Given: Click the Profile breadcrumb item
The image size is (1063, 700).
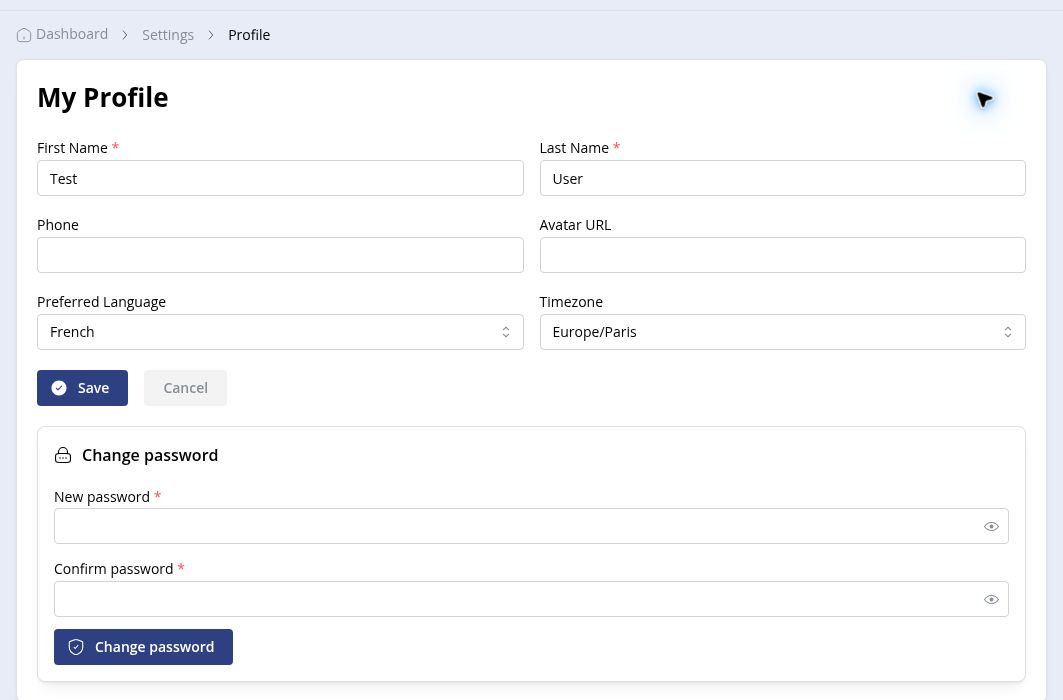Looking at the screenshot, I should pyautogui.click(x=249, y=35).
